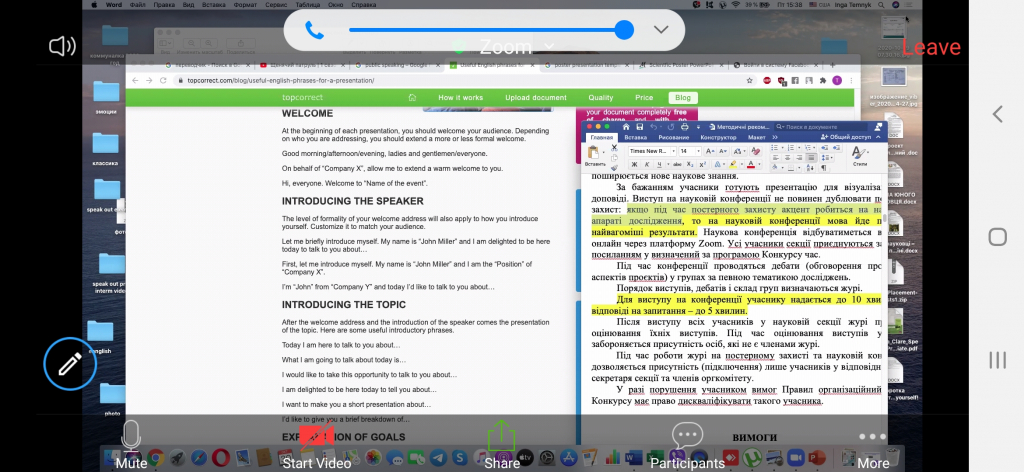Click Quality in topcorrect navbar
1024x472 pixels.
(x=600, y=98)
